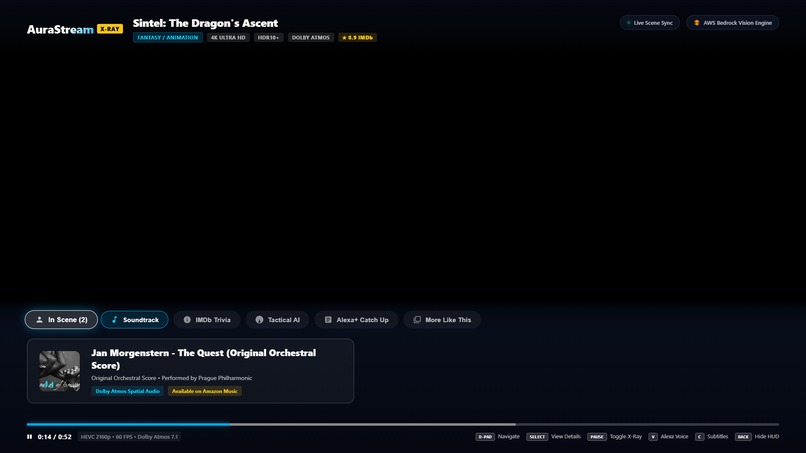Click the Toggle X-Ray label

pyautogui.click(x=626, y=437)
